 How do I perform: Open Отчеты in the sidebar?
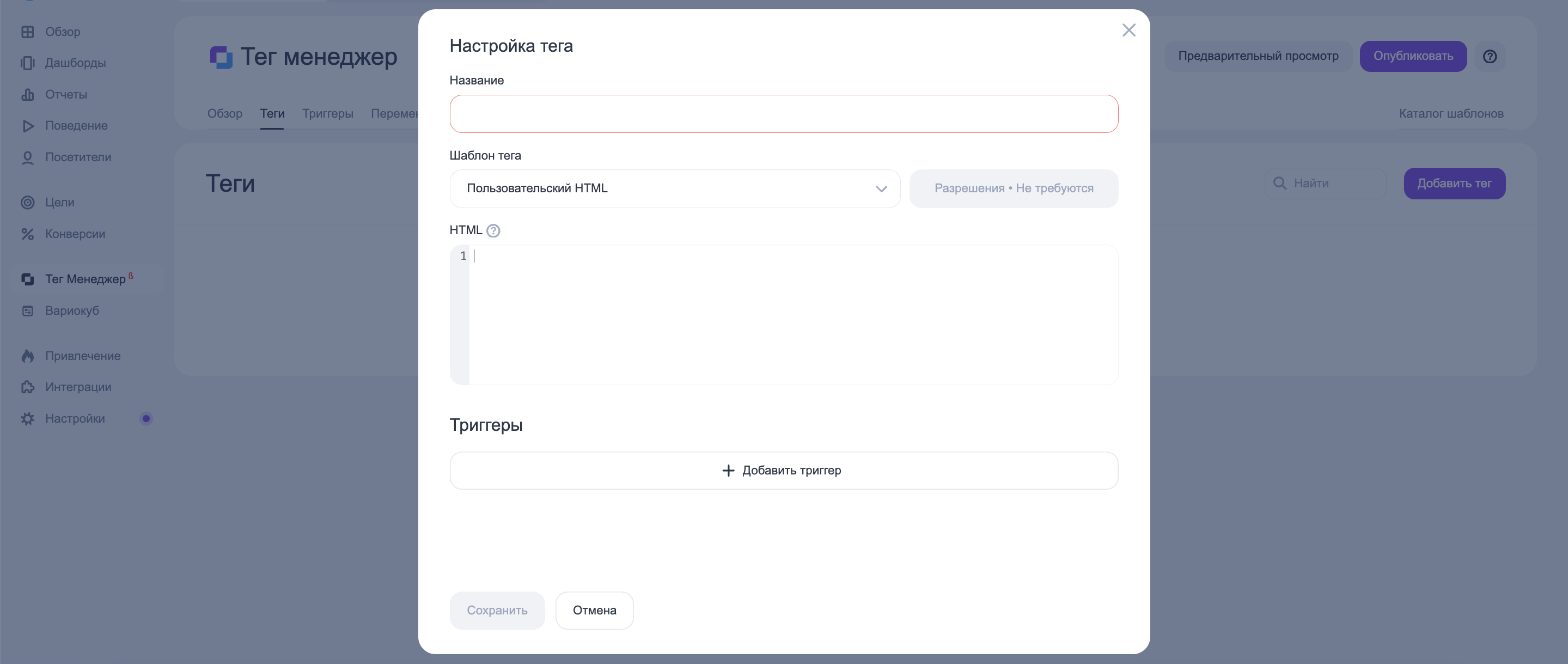pyautogui.click(x=66, y=94)
